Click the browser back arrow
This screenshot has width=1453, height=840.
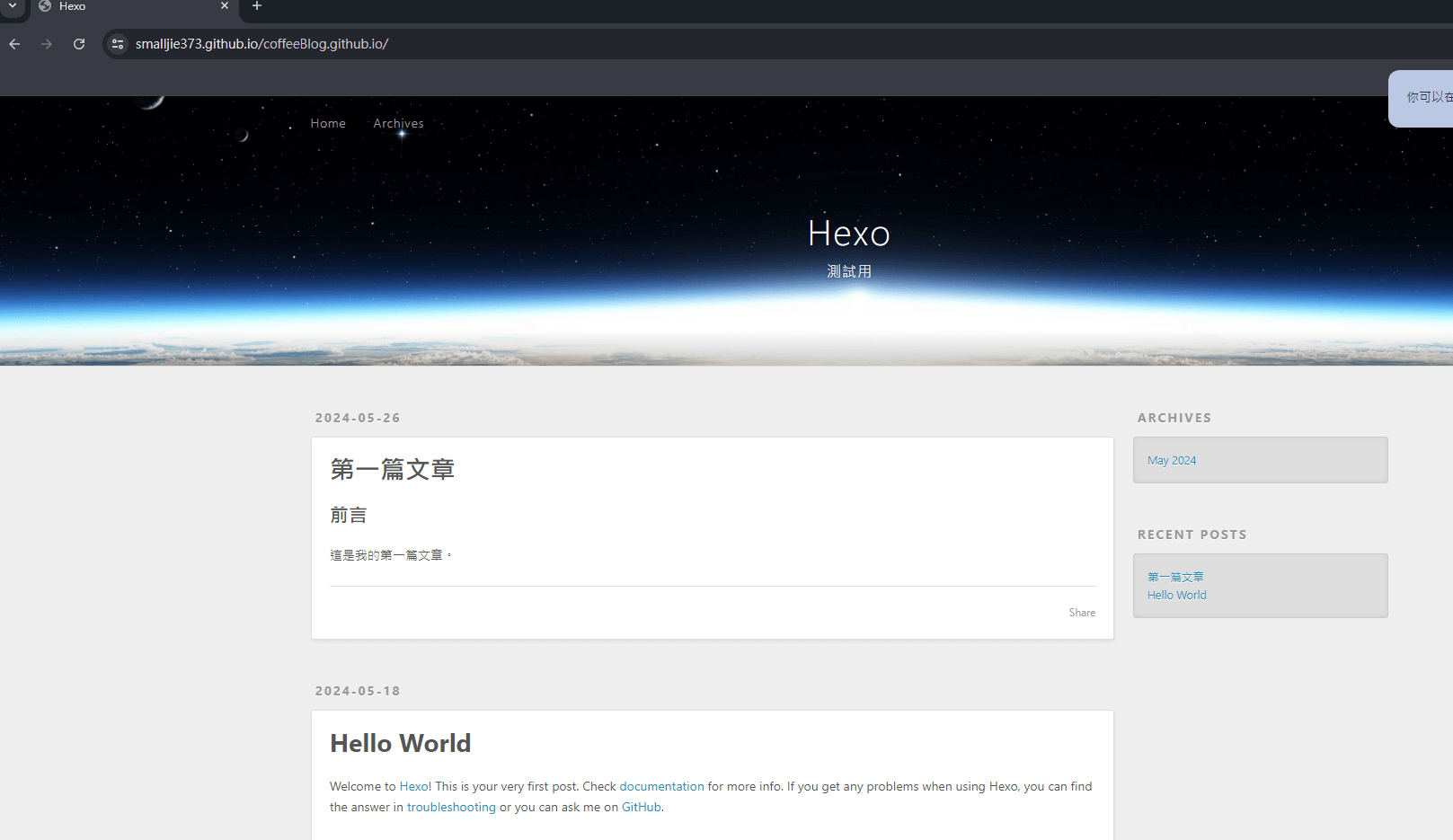pyautogui.click(x=14, y=44)
